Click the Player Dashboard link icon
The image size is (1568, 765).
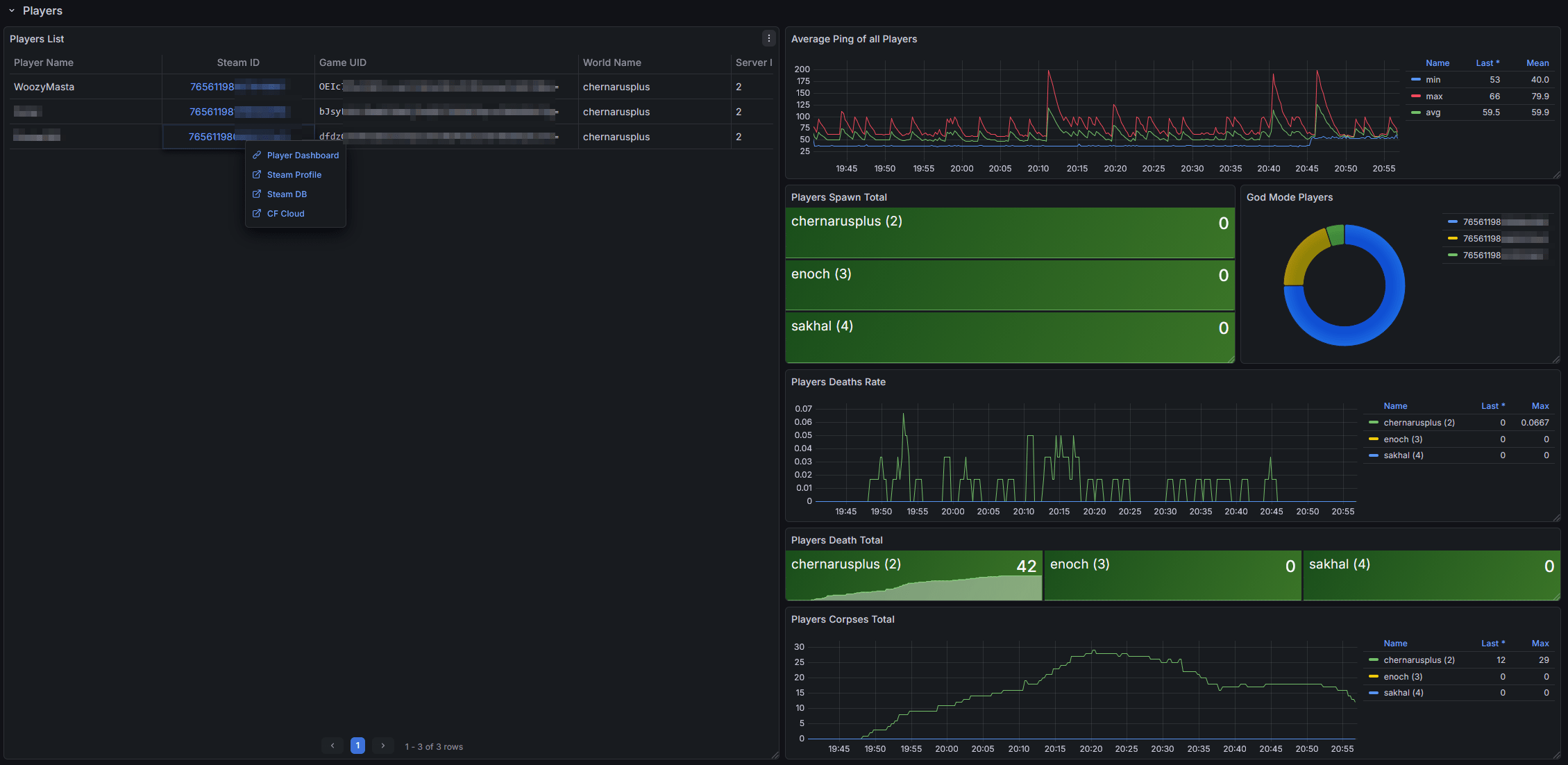[x=257, y=155]
